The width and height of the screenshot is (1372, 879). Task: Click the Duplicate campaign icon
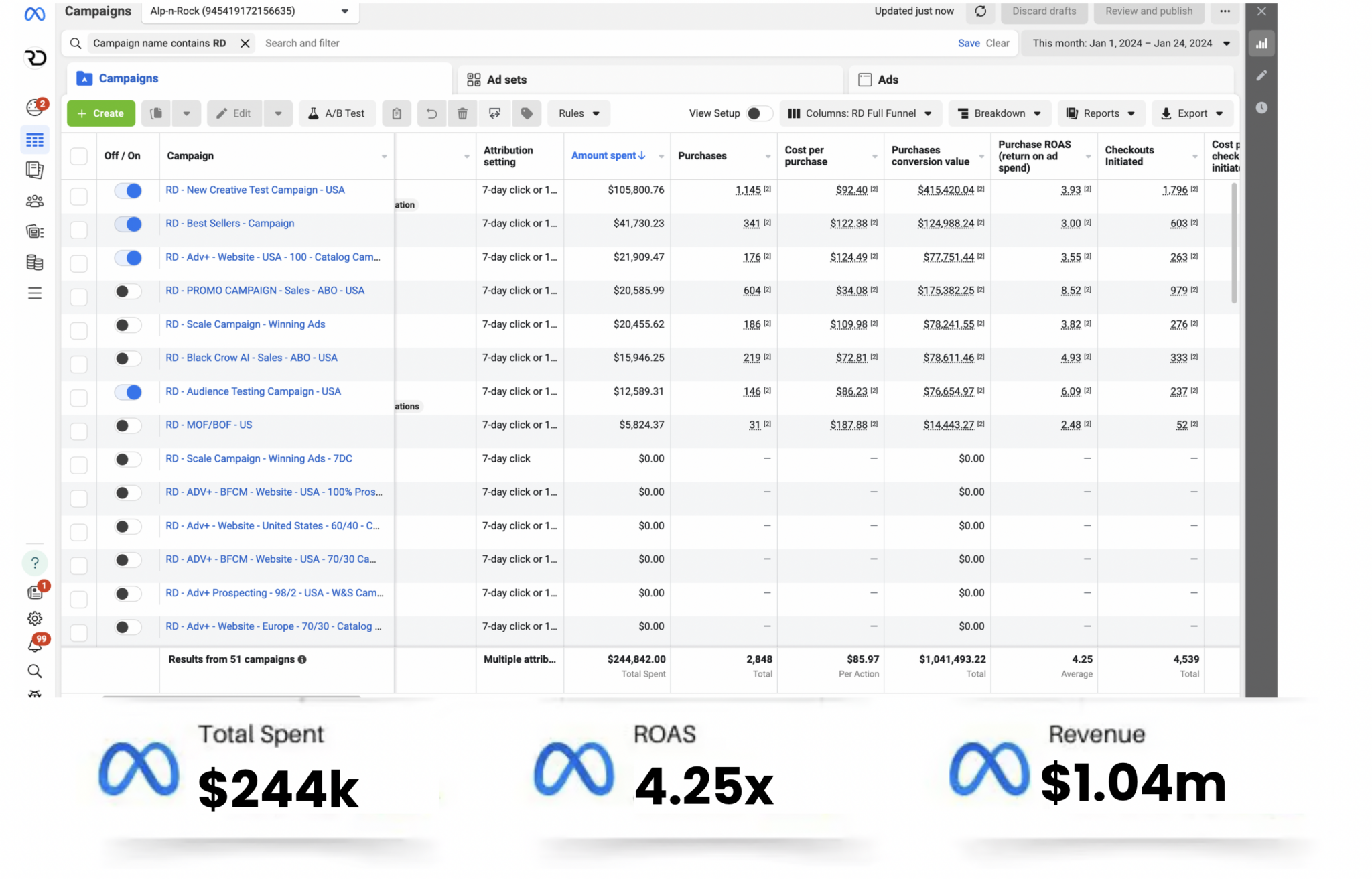tap(156, 113)
